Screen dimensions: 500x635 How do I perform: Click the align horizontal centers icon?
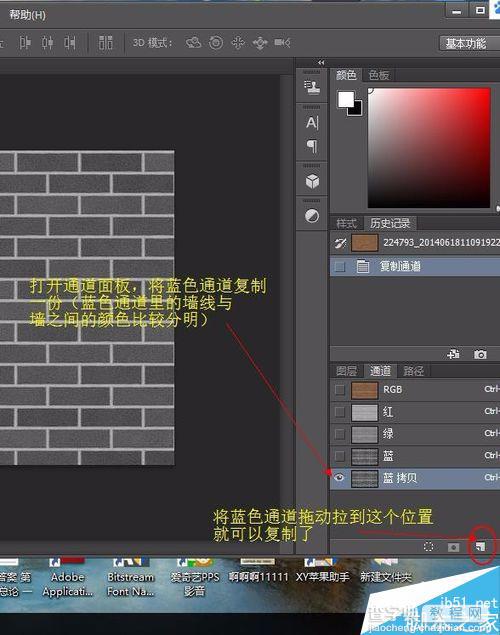(47, 43)
